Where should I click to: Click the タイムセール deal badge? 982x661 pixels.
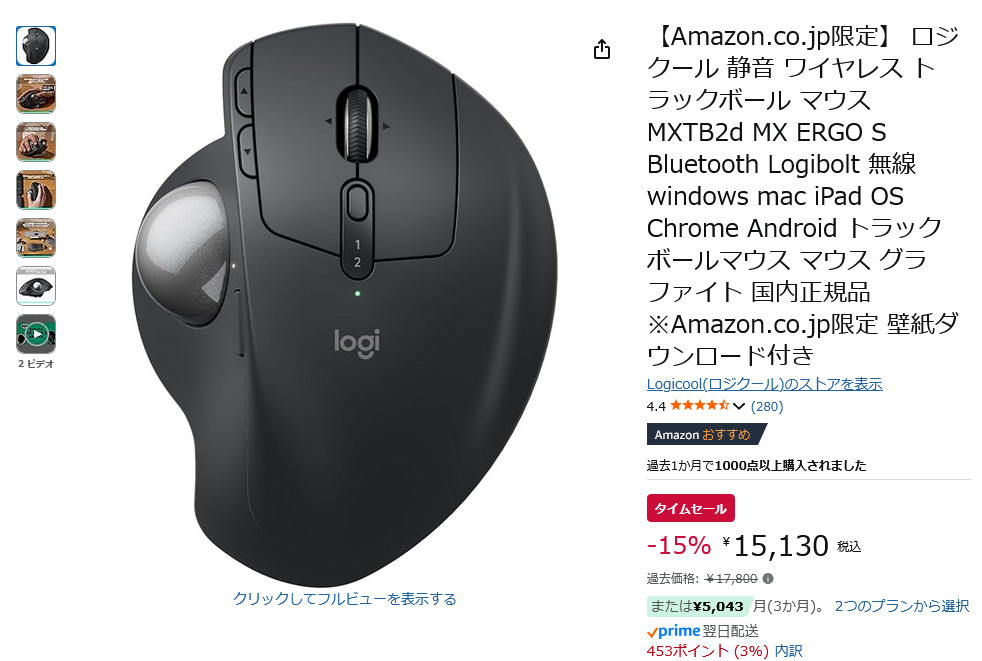click(x=691, y=508)
